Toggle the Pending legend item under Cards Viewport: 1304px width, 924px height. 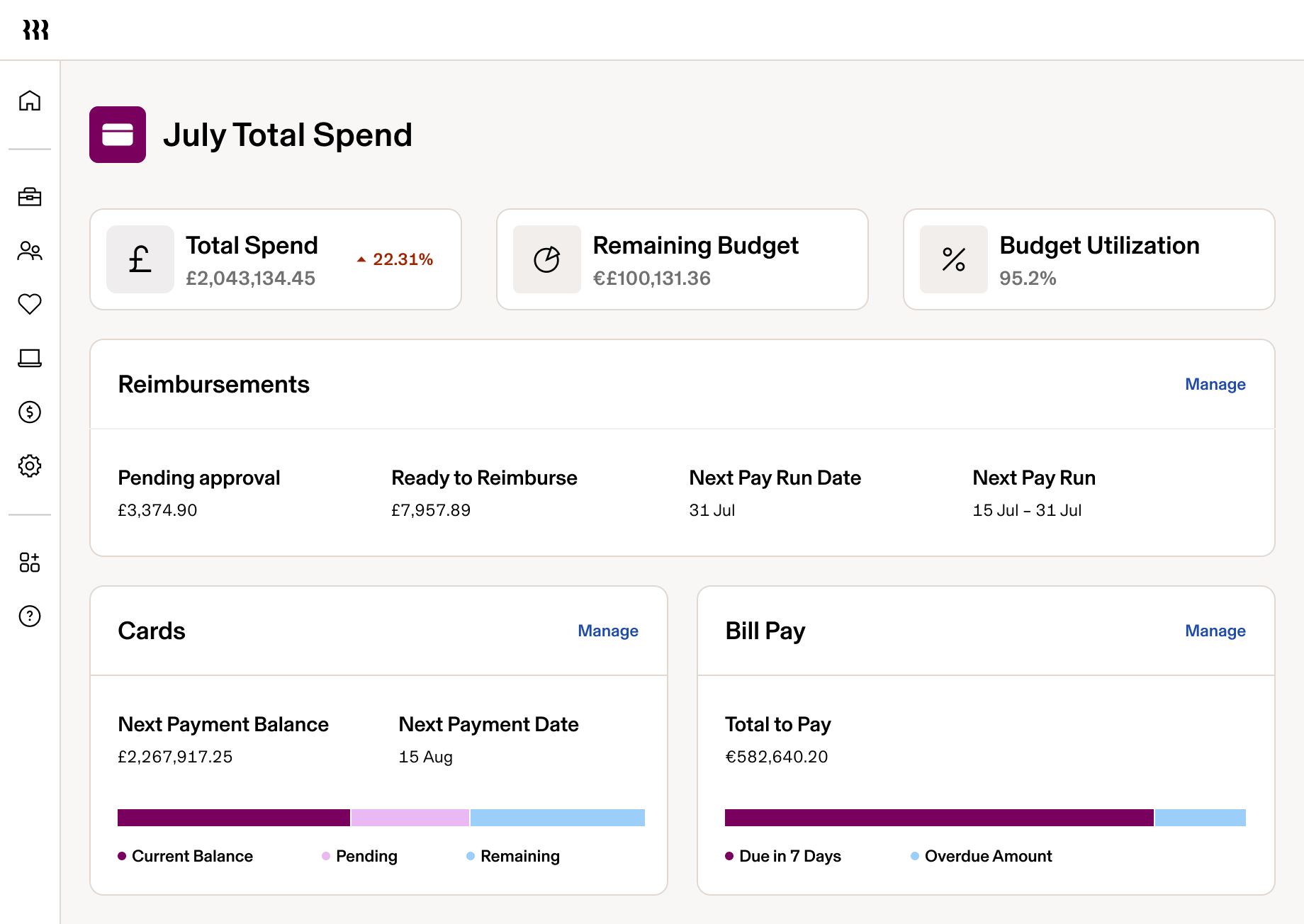click(x=359, y=855)
